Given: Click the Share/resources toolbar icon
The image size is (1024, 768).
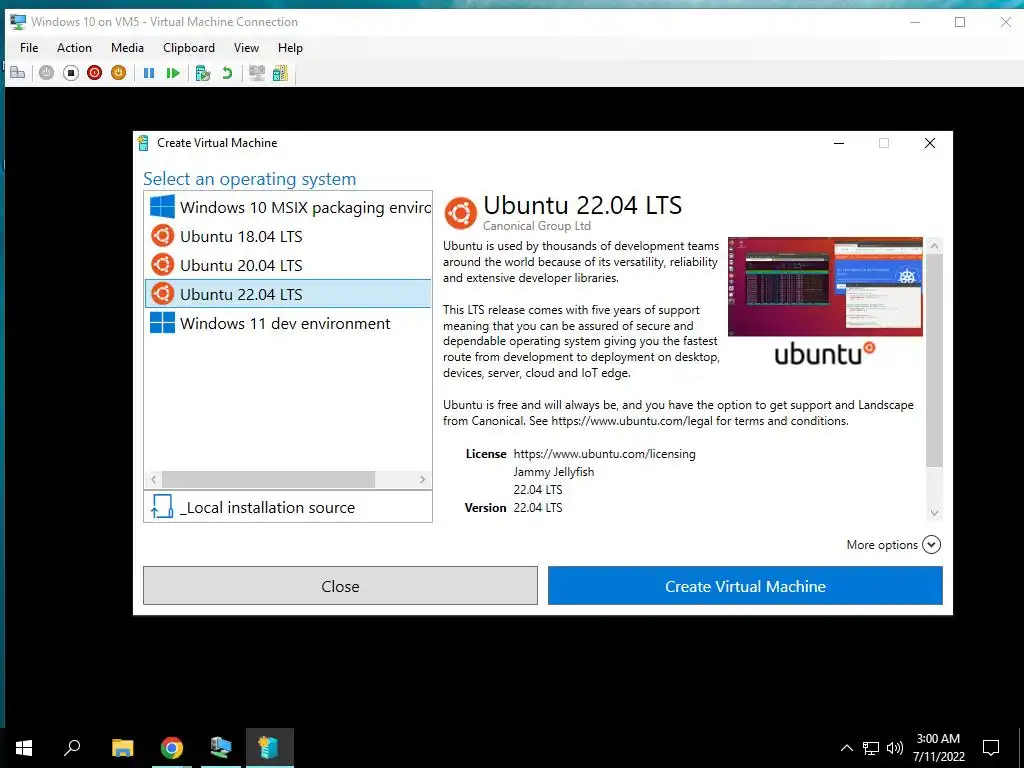Looking at the screenshot, I should click(280, 73).
